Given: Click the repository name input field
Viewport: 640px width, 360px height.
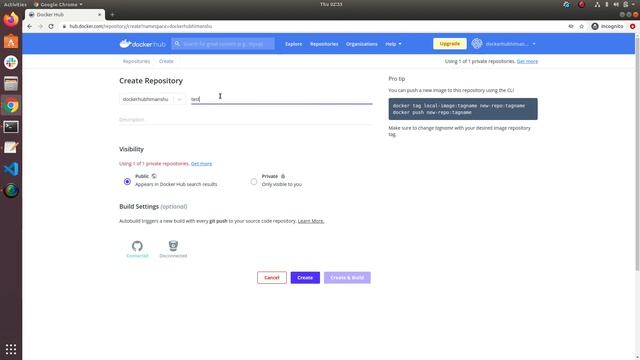Looking at the screenshot, I should [x=282, y=99].
